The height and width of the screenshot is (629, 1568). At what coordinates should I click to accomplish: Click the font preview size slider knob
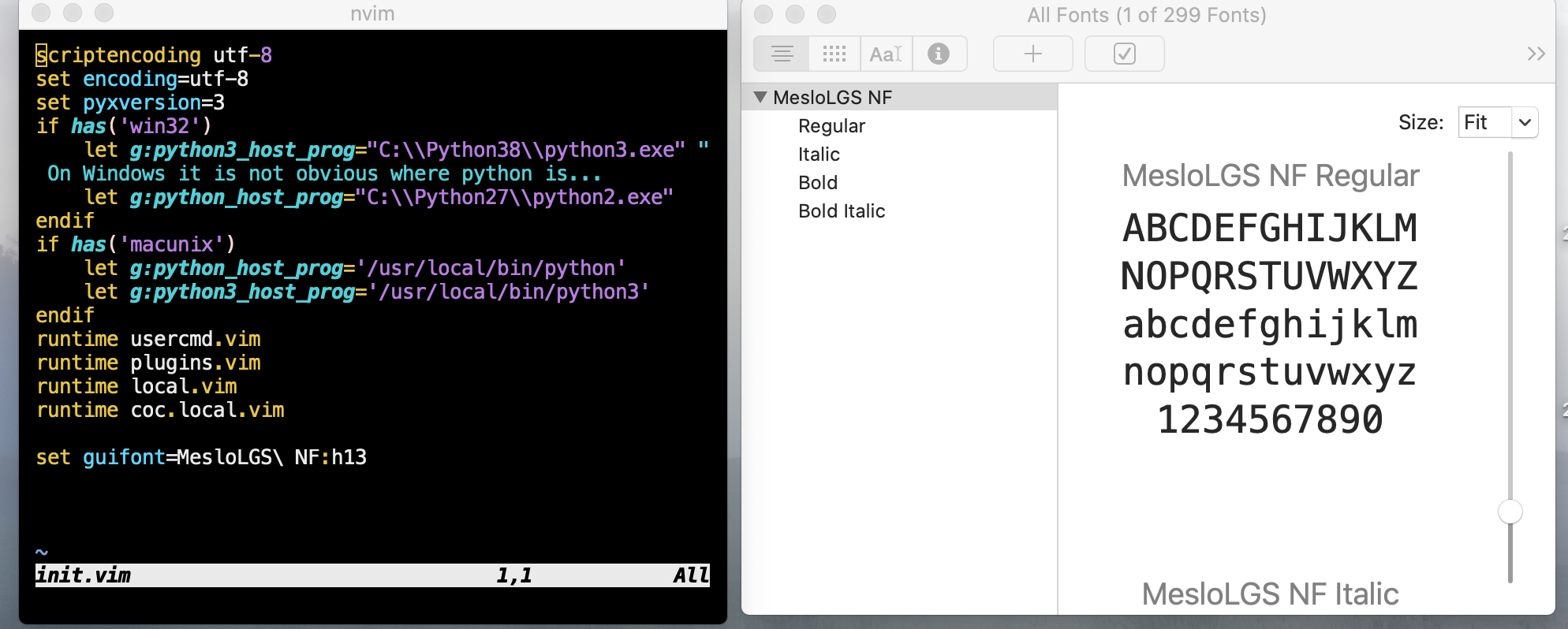(x=1510, y=512)
